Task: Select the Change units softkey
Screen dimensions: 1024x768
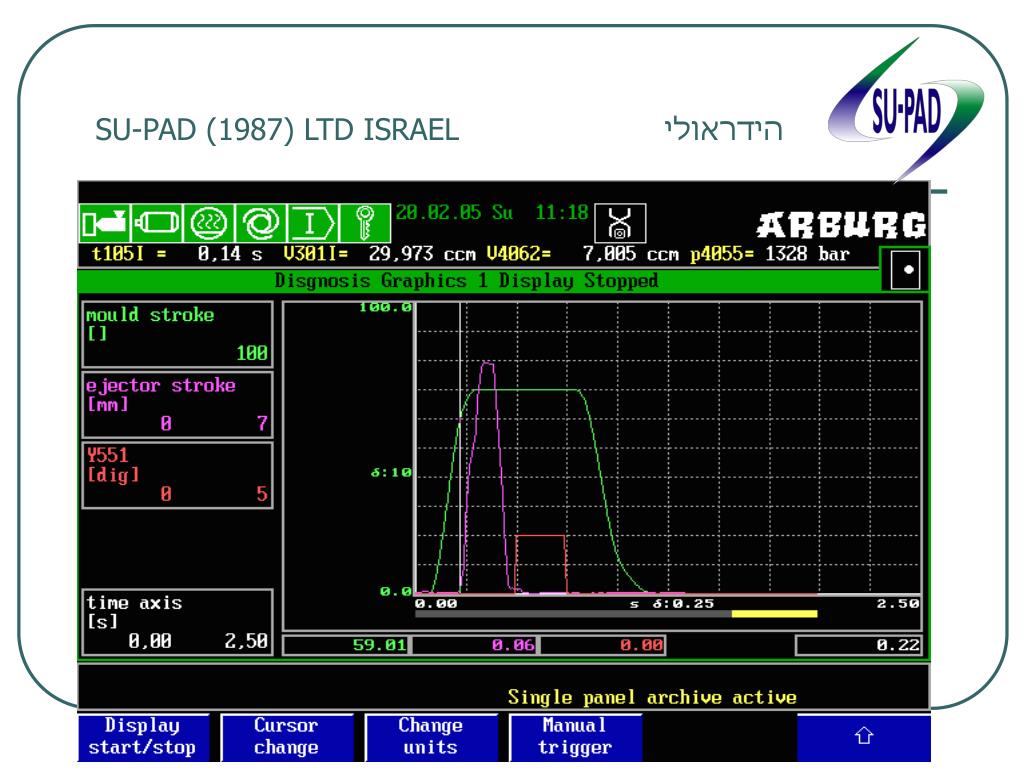Action: [x=431, y=737]
